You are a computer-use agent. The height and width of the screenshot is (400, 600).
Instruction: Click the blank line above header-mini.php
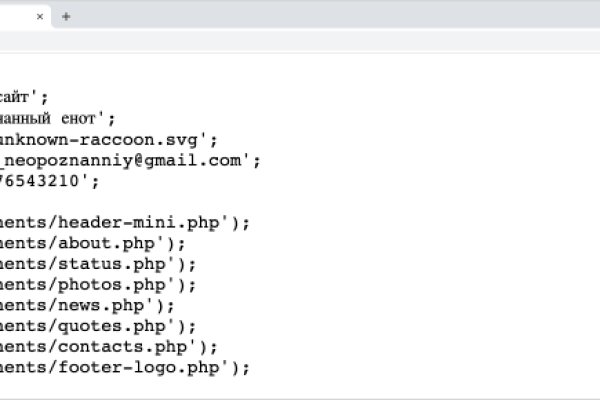click(100, 202)
